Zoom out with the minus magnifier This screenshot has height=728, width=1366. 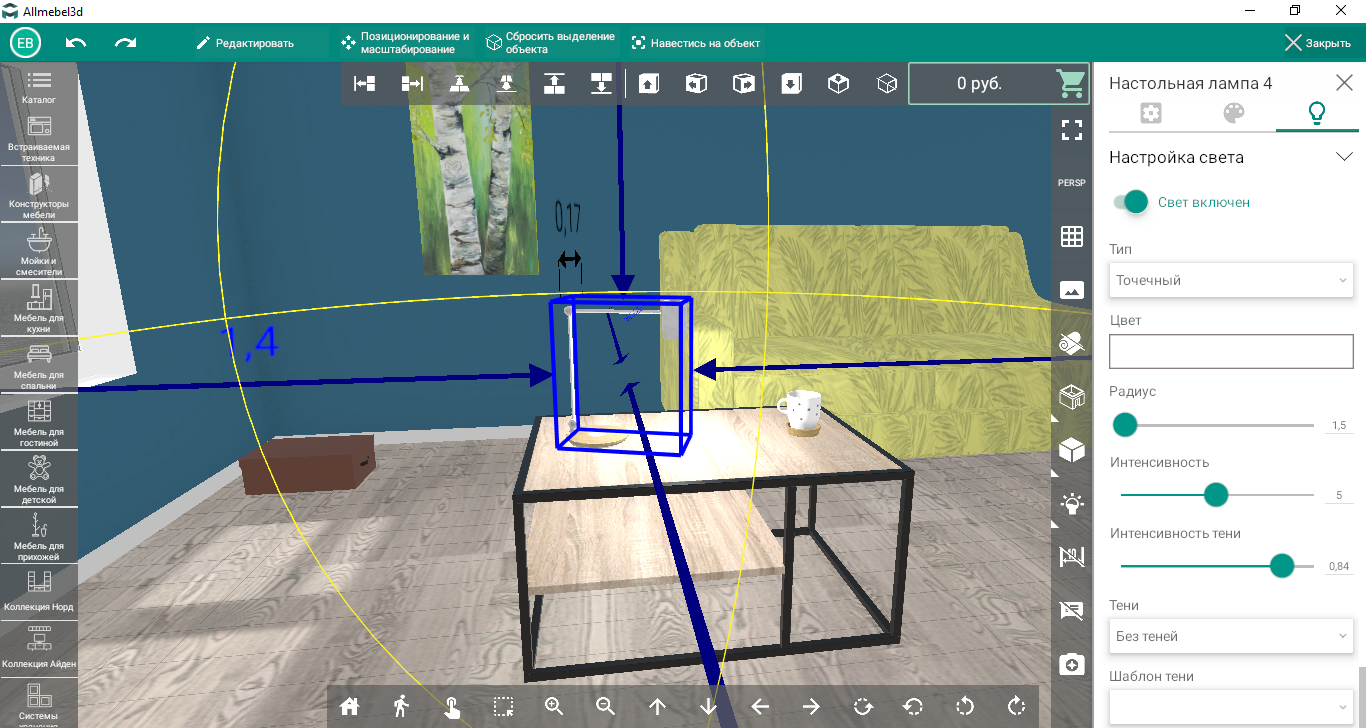pyautogui.click(x=606, y=706)
